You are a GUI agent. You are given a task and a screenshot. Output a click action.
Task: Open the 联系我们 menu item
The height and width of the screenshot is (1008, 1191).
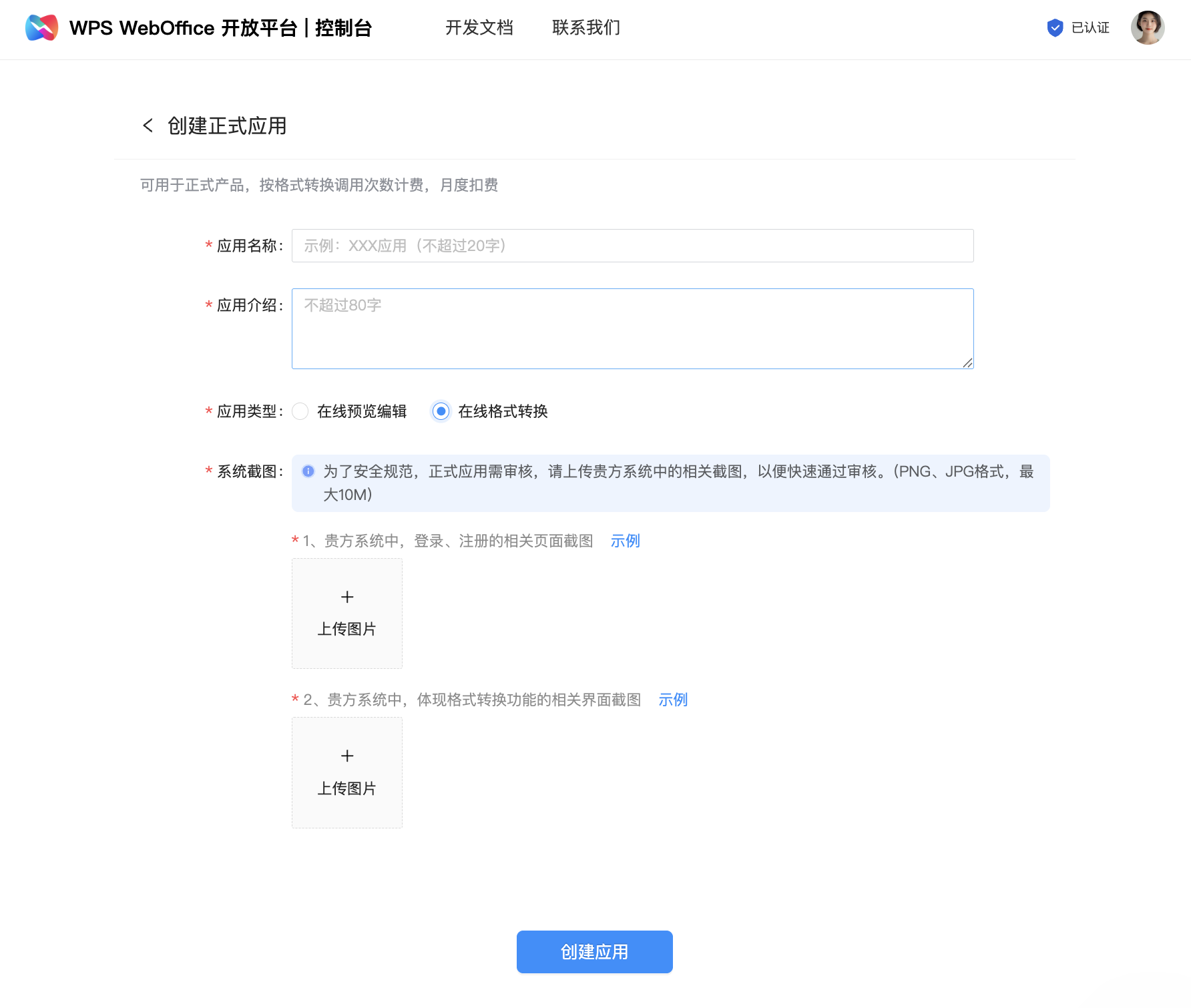[x=586, y=28]
